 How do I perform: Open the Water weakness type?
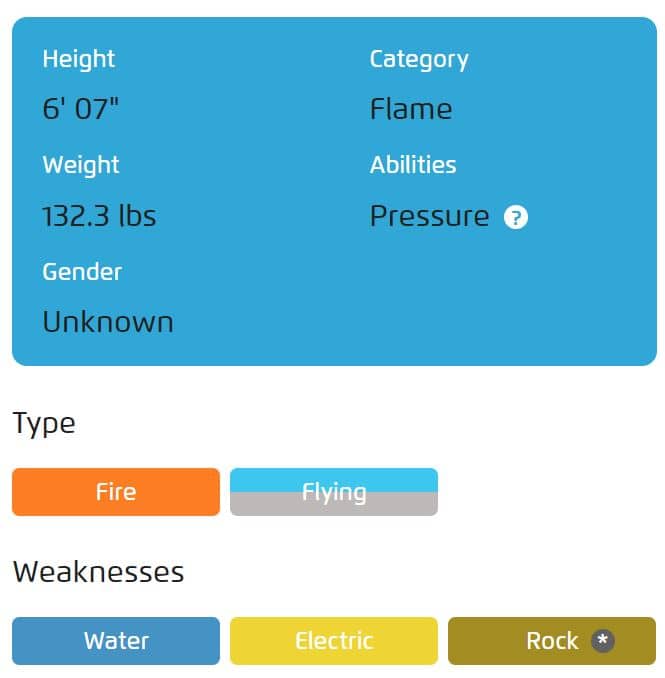tap(116, 641)
